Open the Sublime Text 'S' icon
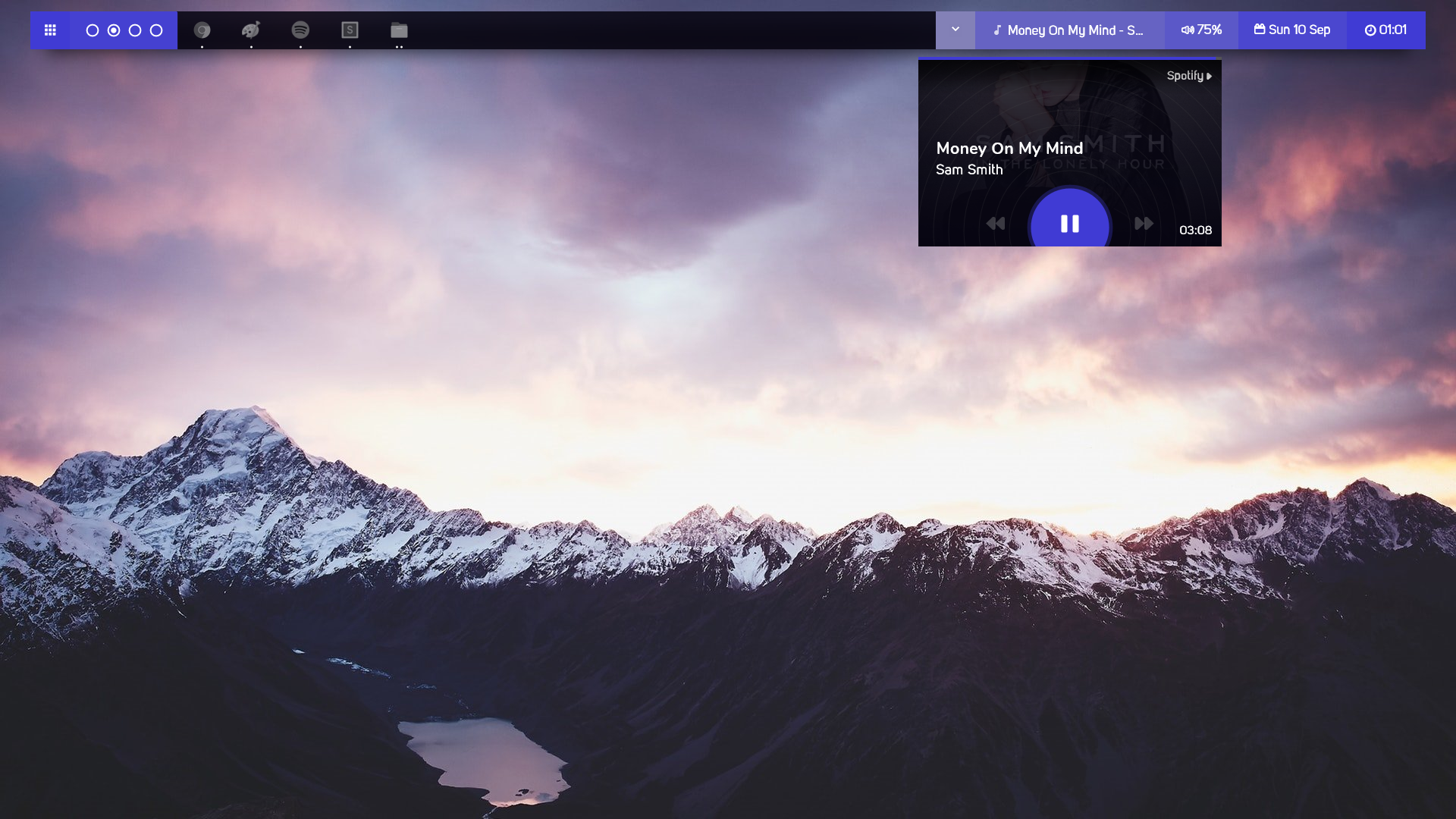 click(350, 30)
